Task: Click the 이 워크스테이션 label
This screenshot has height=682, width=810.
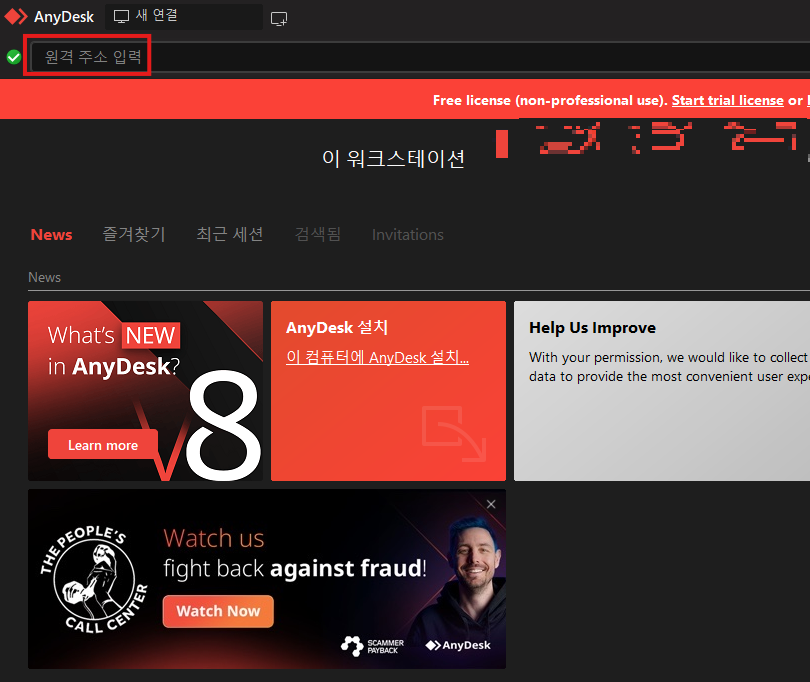Action: tap(394, 158)
